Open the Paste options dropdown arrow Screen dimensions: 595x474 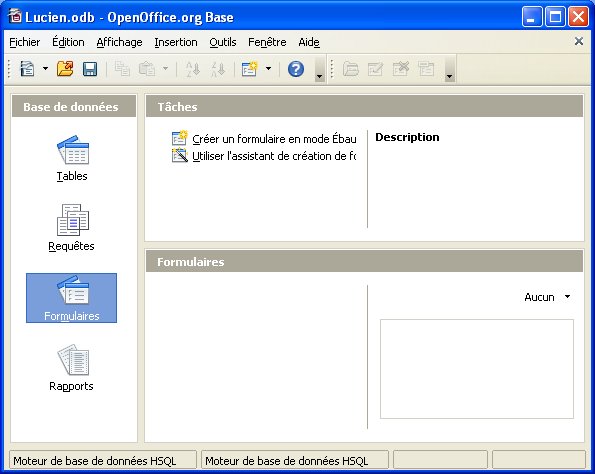(165, 69)
